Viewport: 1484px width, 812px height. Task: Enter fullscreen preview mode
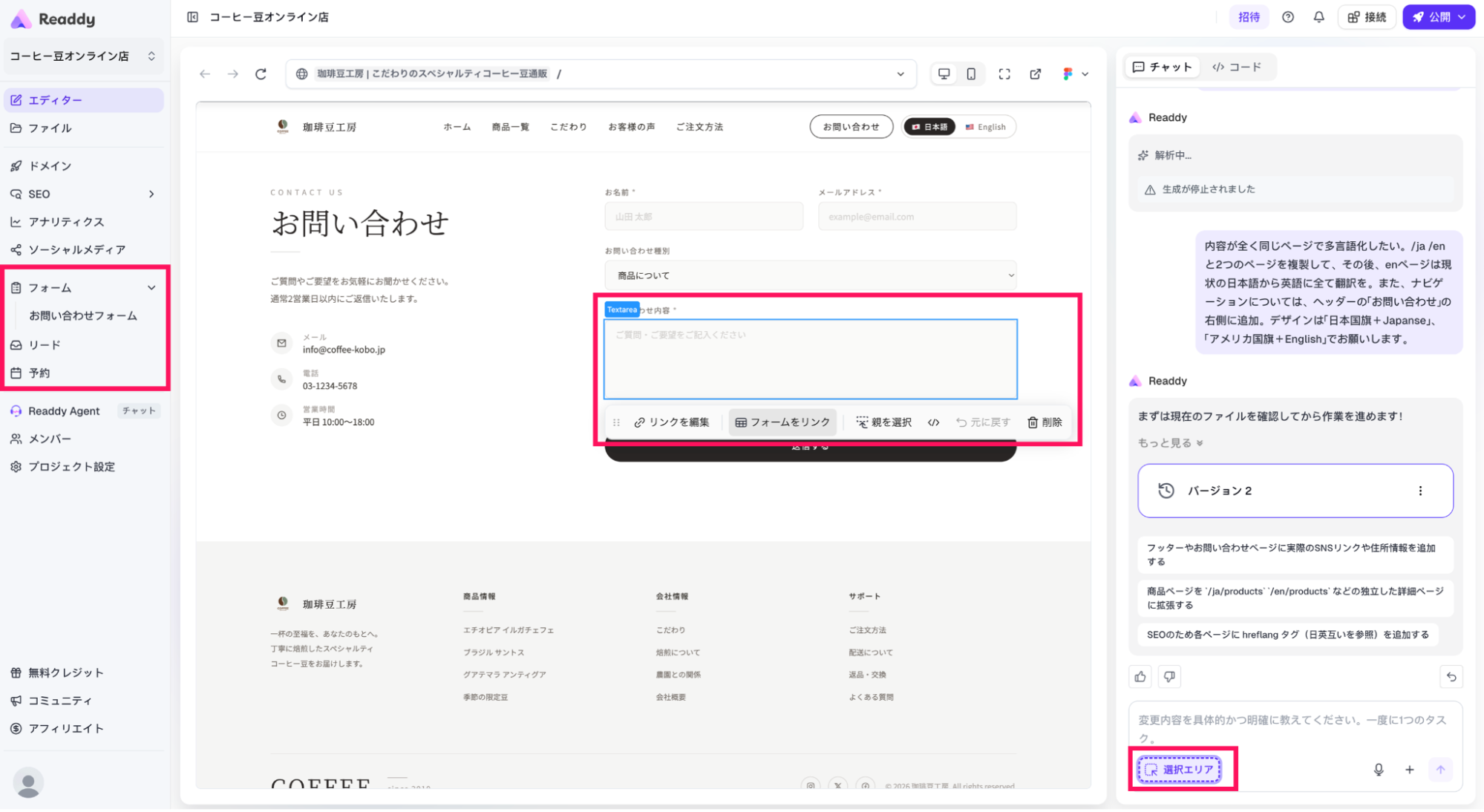click(1004, 73)
